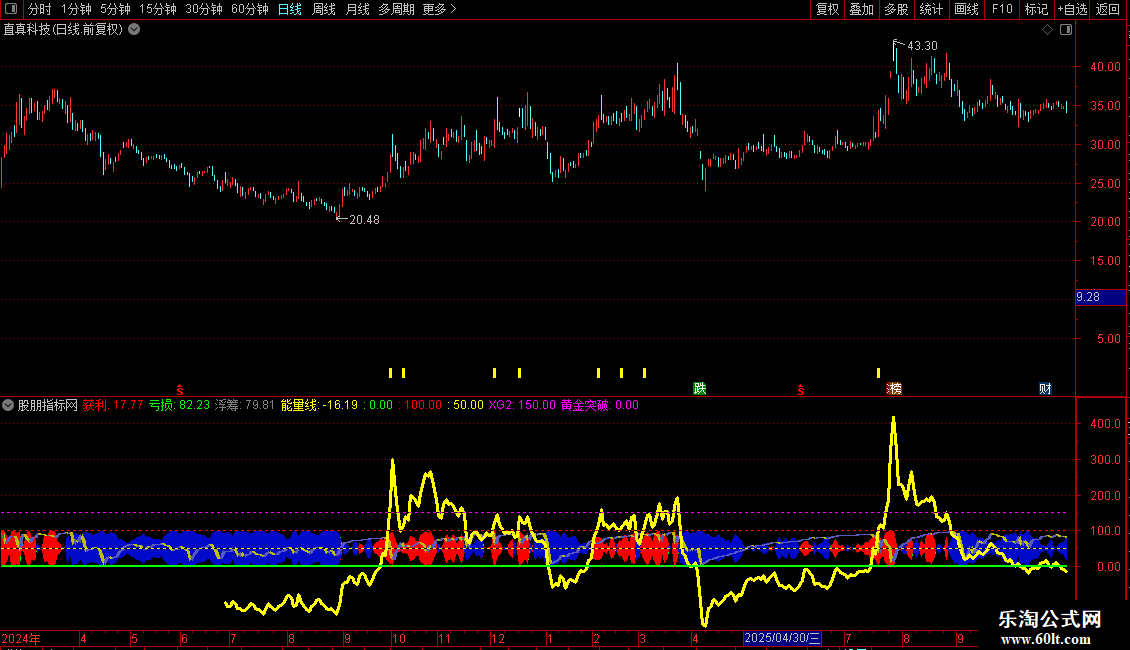Switch to 分时 intraday view
The height and width of the screenshot is (650, 1130).
40,9
